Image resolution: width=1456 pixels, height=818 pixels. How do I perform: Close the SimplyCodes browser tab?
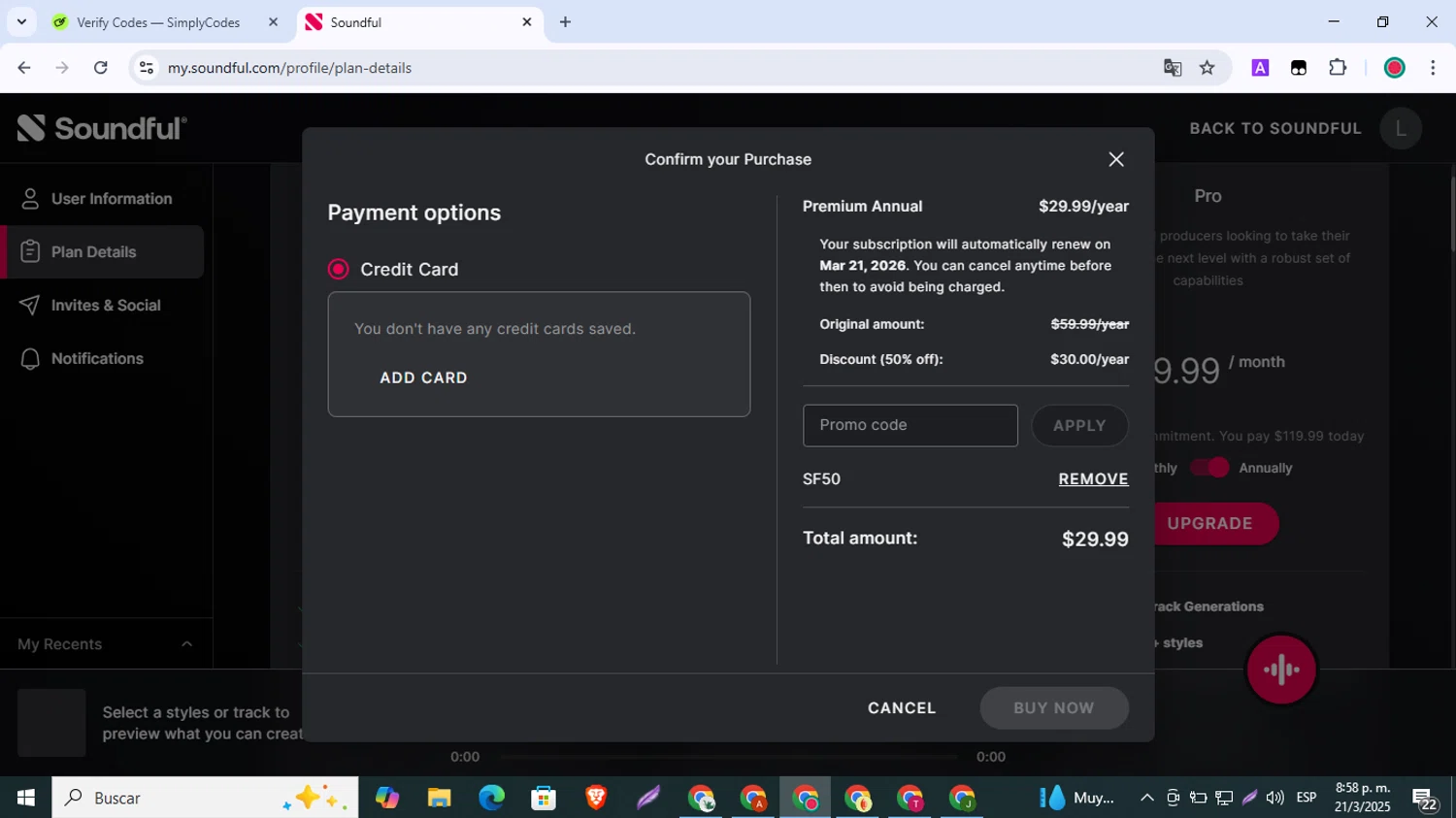coord(273,21)
